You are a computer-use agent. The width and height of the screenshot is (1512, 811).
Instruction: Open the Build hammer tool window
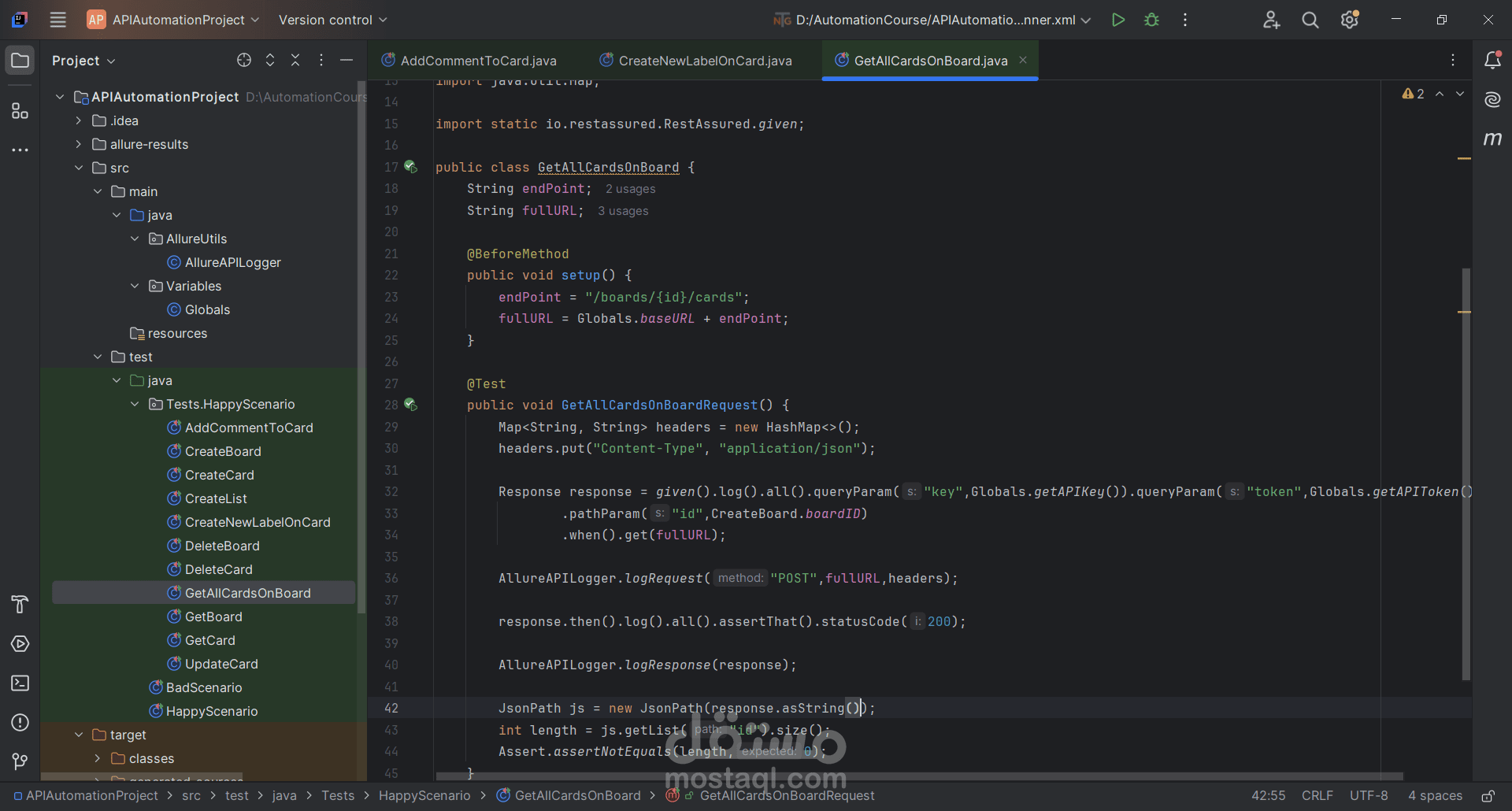point(20,604)
